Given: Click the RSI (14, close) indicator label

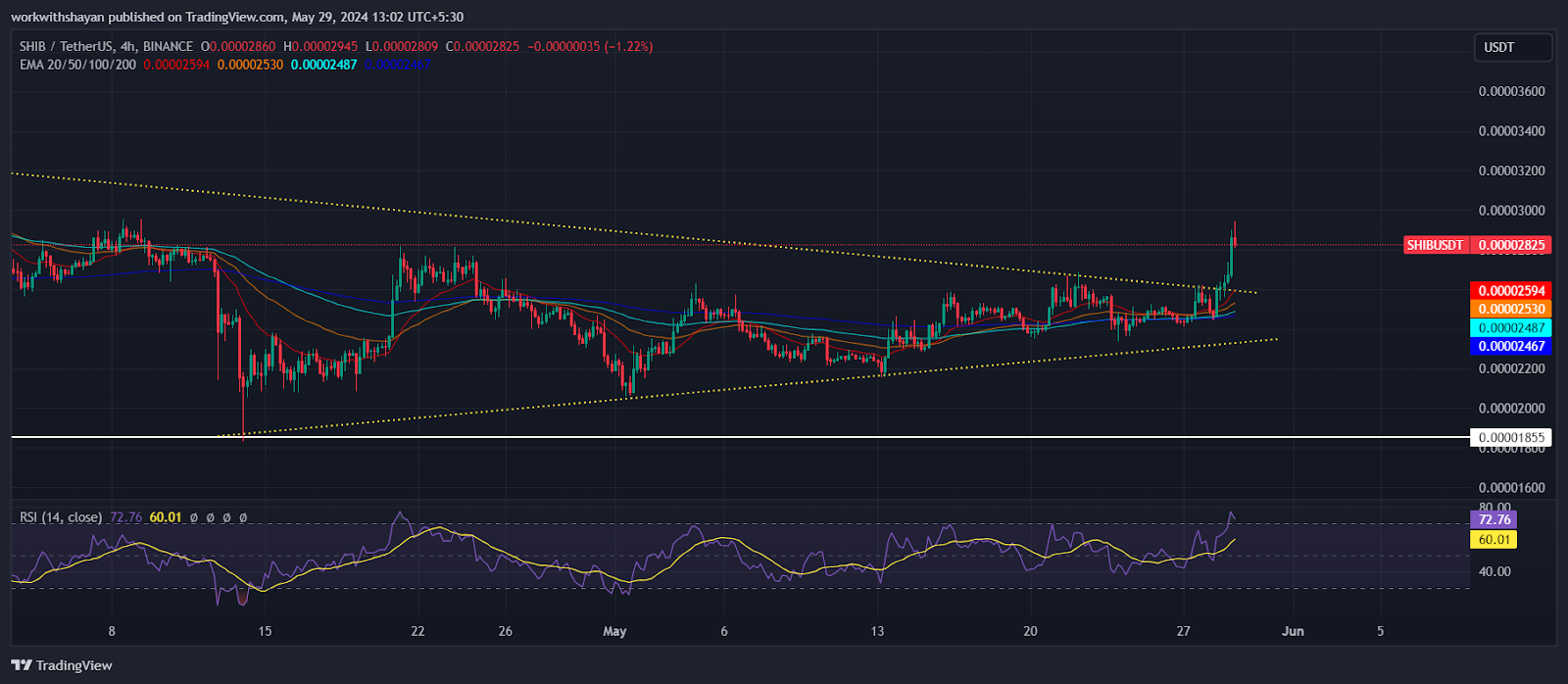Looking at the screenshot, I should (x=61, y=516).
